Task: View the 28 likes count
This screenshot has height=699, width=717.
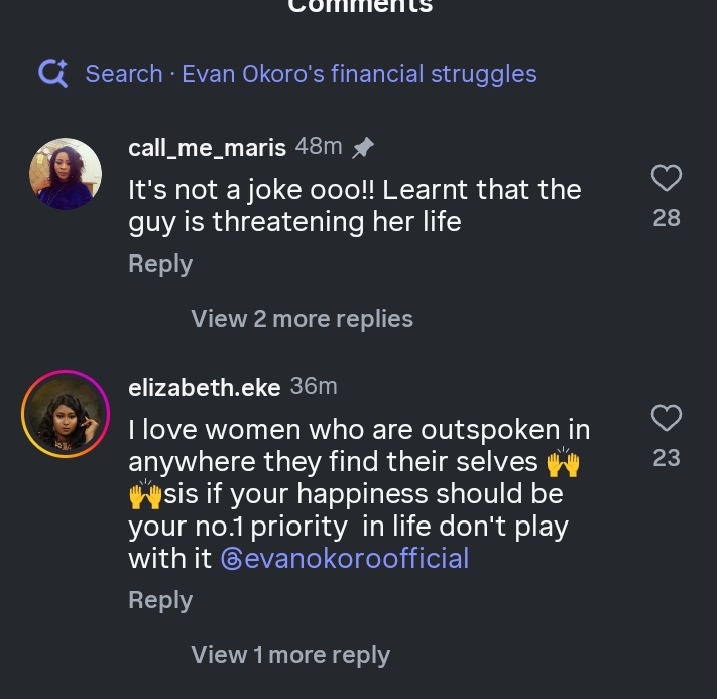Action: (666, 218)
